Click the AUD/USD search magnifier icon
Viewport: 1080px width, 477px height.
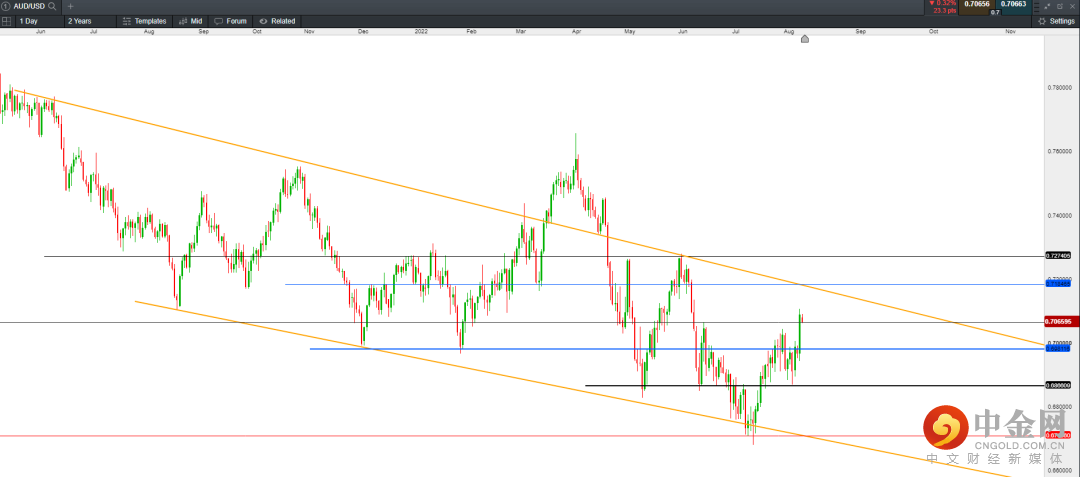52,6
